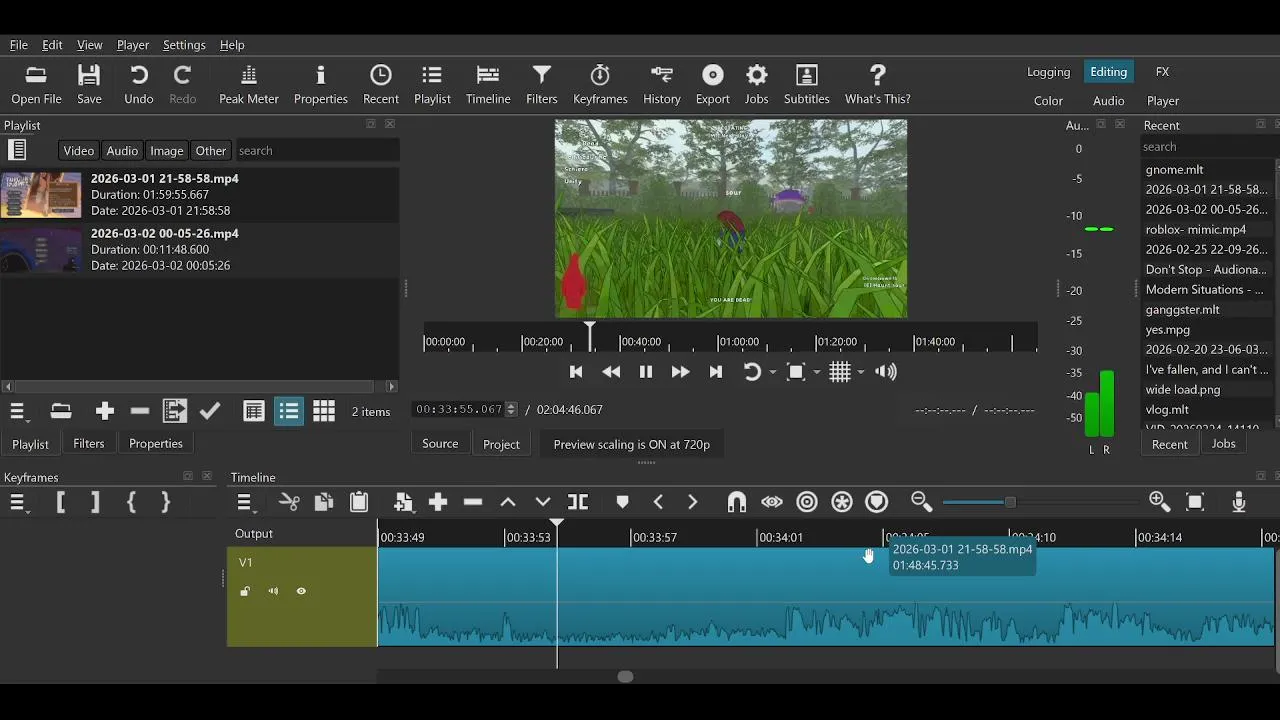Toggle Scrub While Dragging eye icon
This screenshot has width=1280, height=720.
(772, 502)
